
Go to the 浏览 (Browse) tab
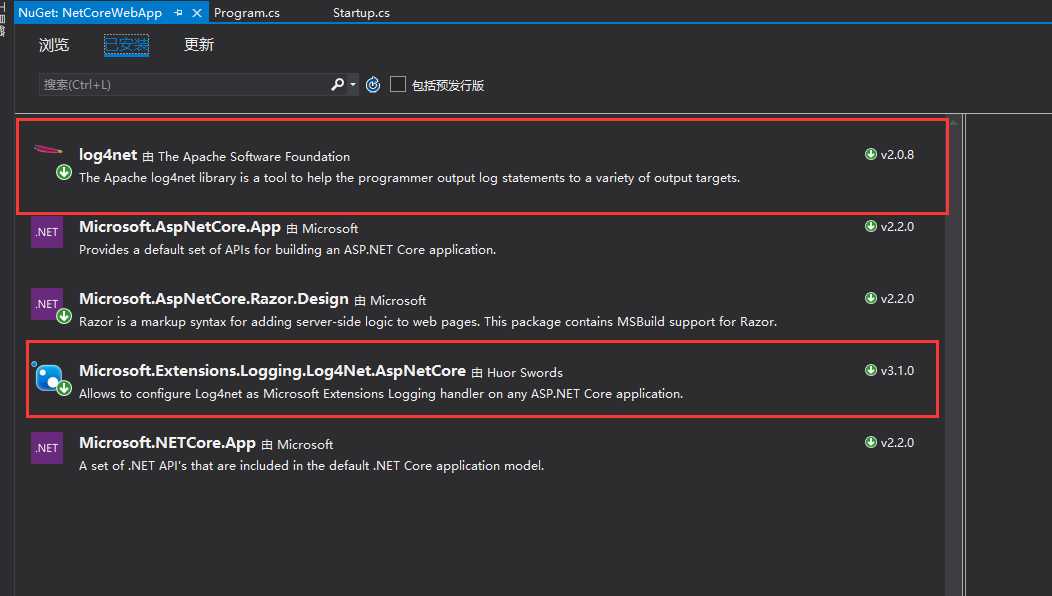(x=54, y=45)
